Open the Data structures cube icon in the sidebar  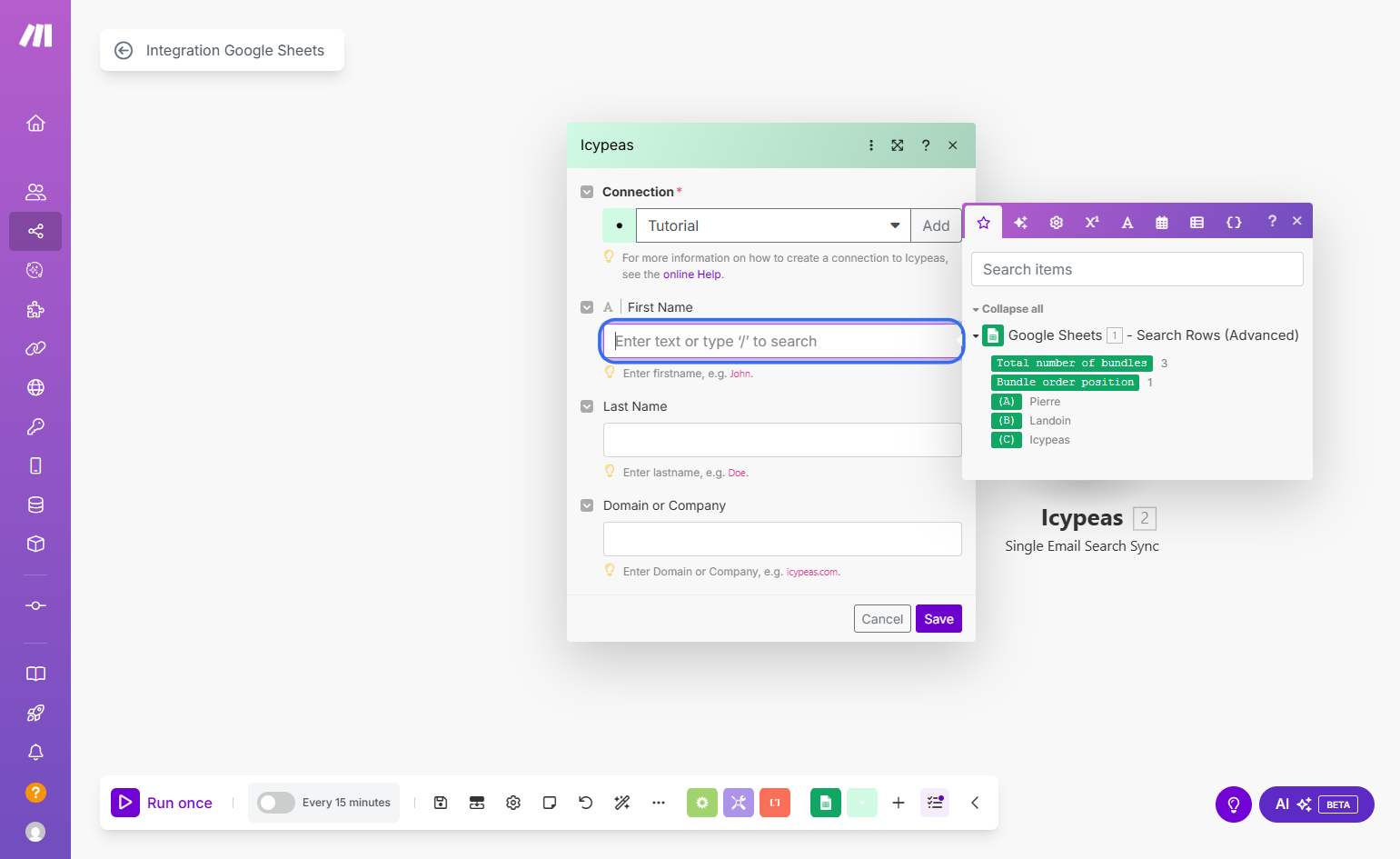tap(35, 544)
